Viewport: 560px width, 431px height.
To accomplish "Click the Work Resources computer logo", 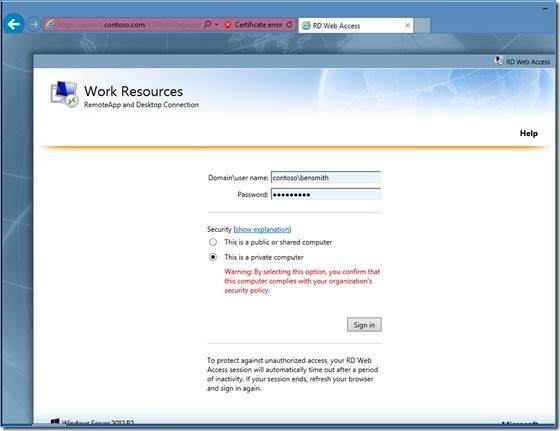I will click(x=65, y=94).
